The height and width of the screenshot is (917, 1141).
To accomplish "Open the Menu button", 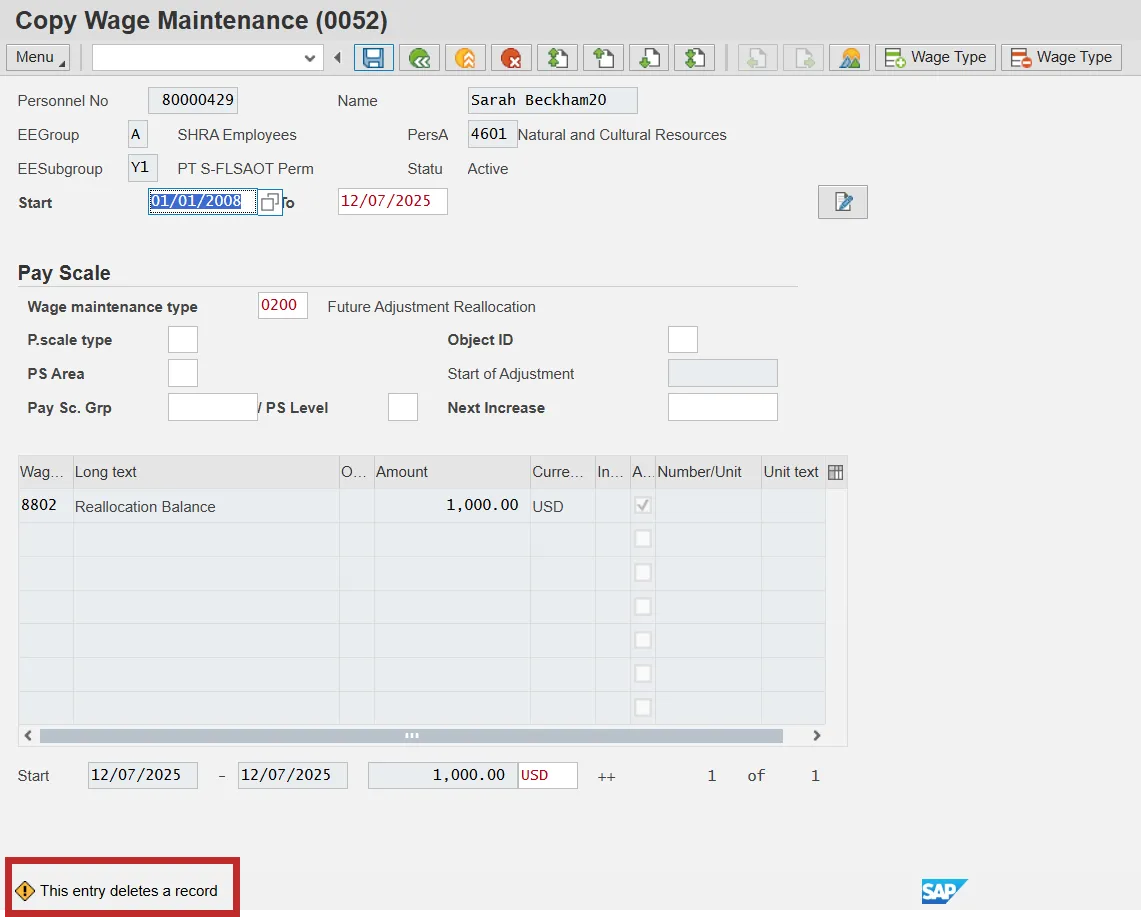I will pyautogui.click(x=37, y=57).
